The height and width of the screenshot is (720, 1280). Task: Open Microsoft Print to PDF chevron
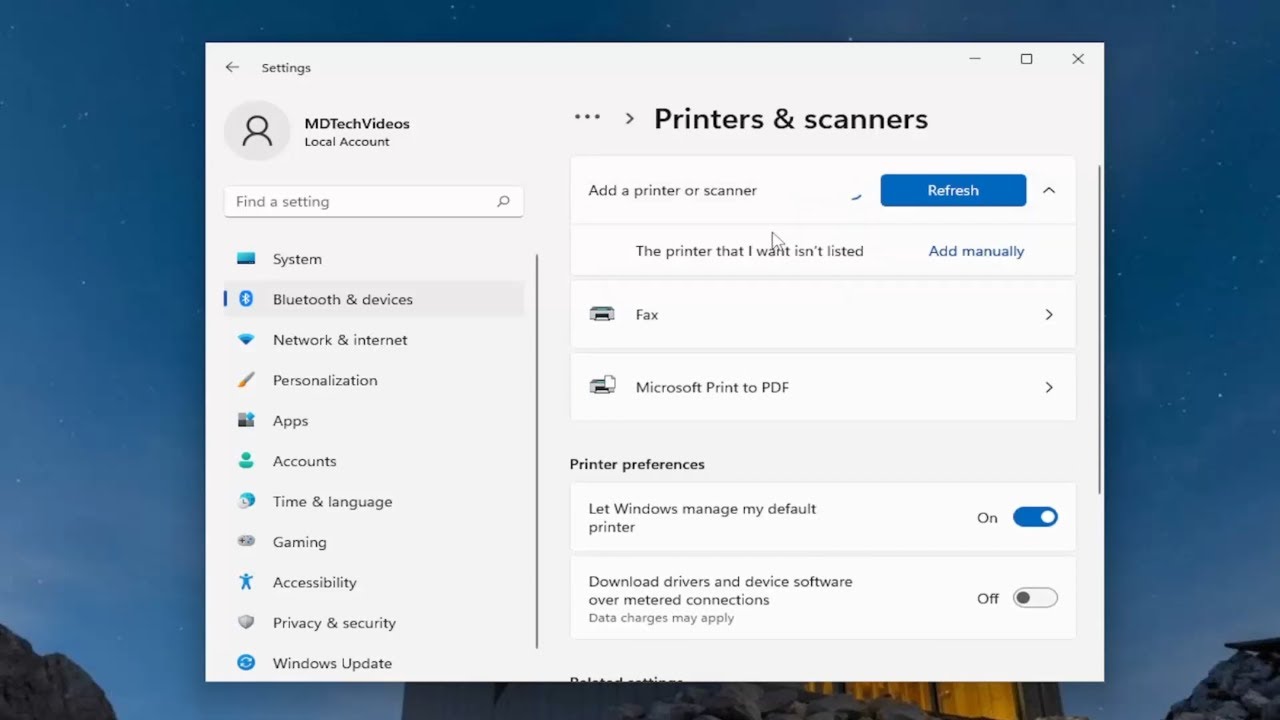click(x=1049, y=387)
